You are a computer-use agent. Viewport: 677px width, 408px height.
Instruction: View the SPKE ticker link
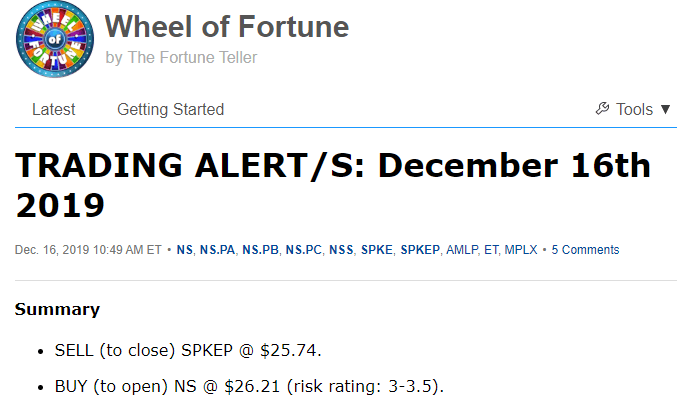pyautogui.click(x=377, y=250)
